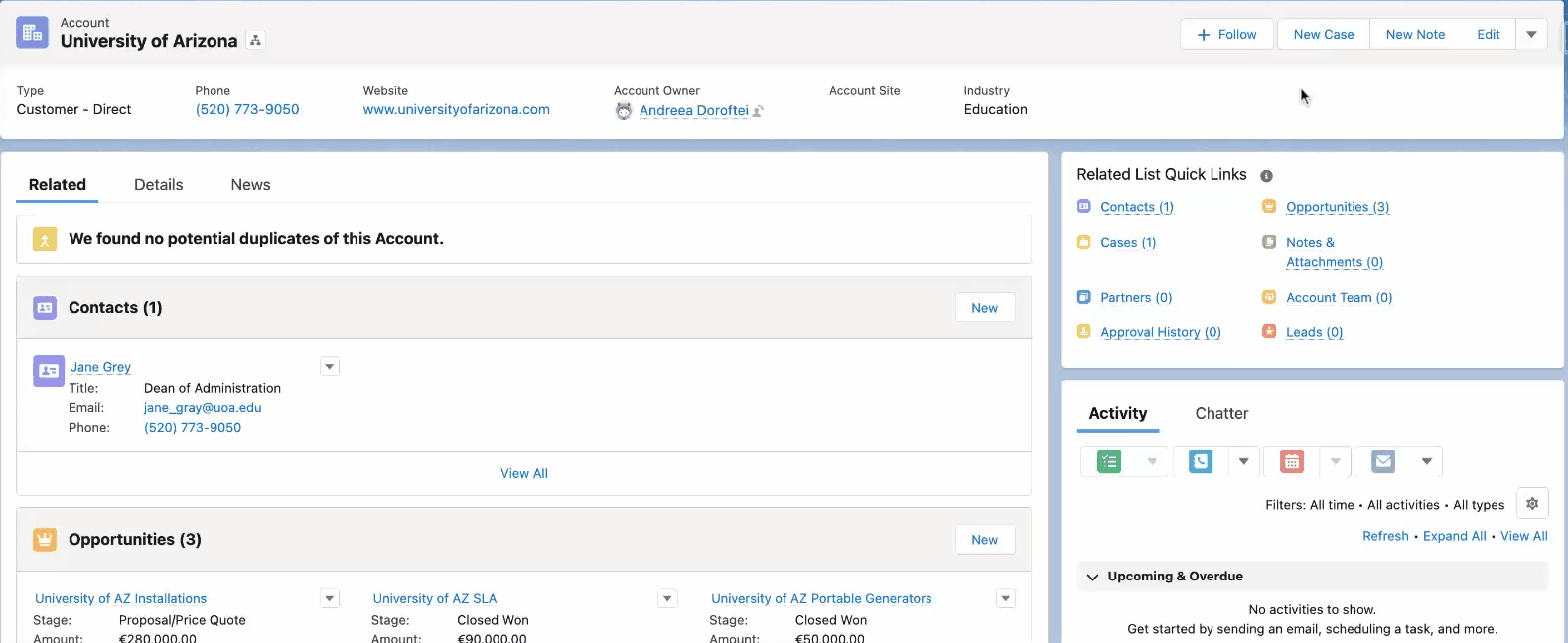Click the Opportunities crown icon in card header
Viewport: 1568px width, 643px height.
[45, 540]
